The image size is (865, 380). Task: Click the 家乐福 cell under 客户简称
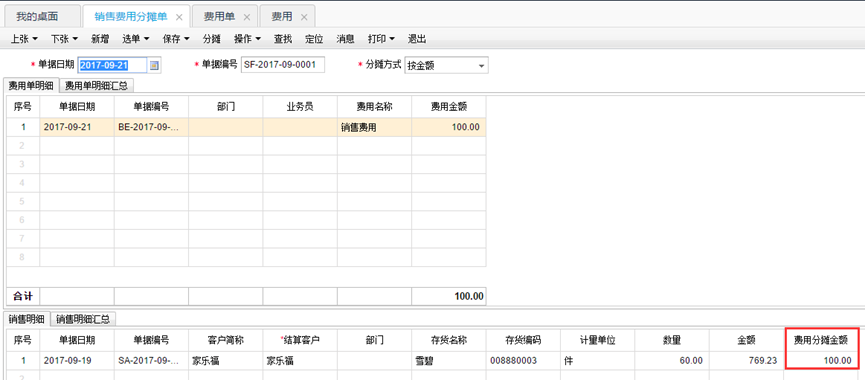[226, 361]
